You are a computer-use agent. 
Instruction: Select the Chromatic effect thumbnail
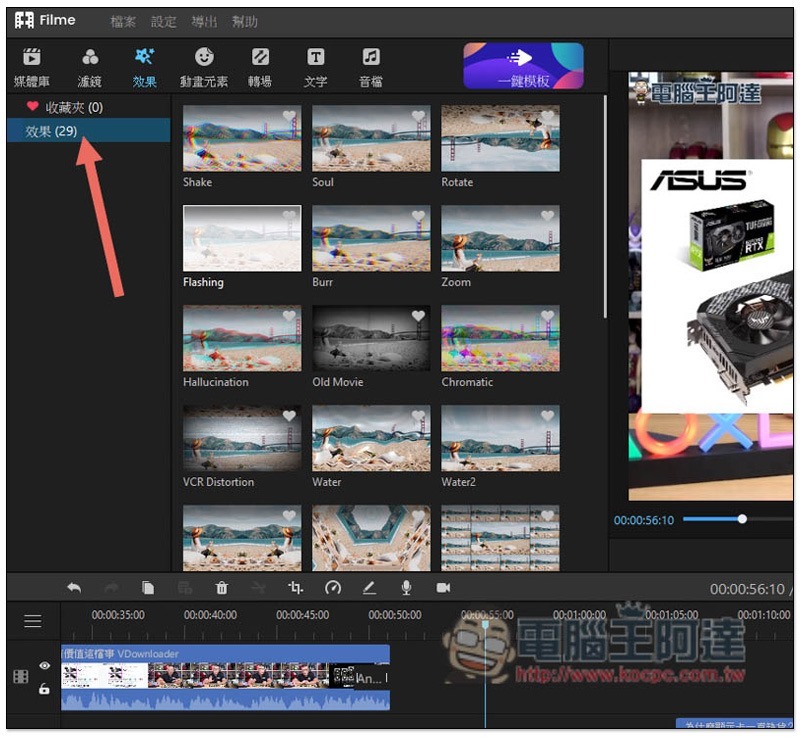(x=500, y=338)
